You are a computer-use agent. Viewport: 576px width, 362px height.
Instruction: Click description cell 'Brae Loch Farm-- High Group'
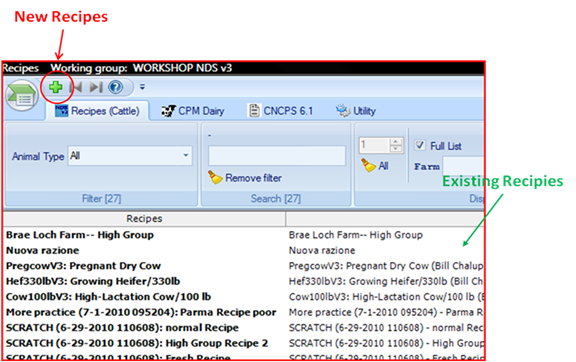point(356,235)
